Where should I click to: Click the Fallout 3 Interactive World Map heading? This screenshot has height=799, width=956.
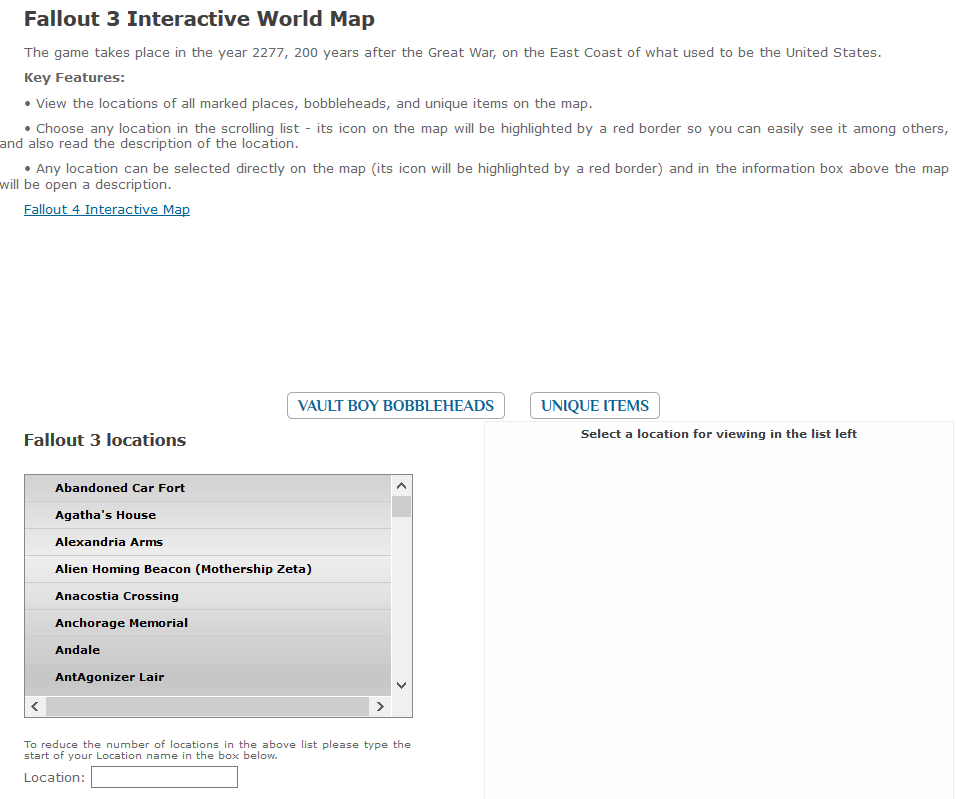tap(199, 19)
